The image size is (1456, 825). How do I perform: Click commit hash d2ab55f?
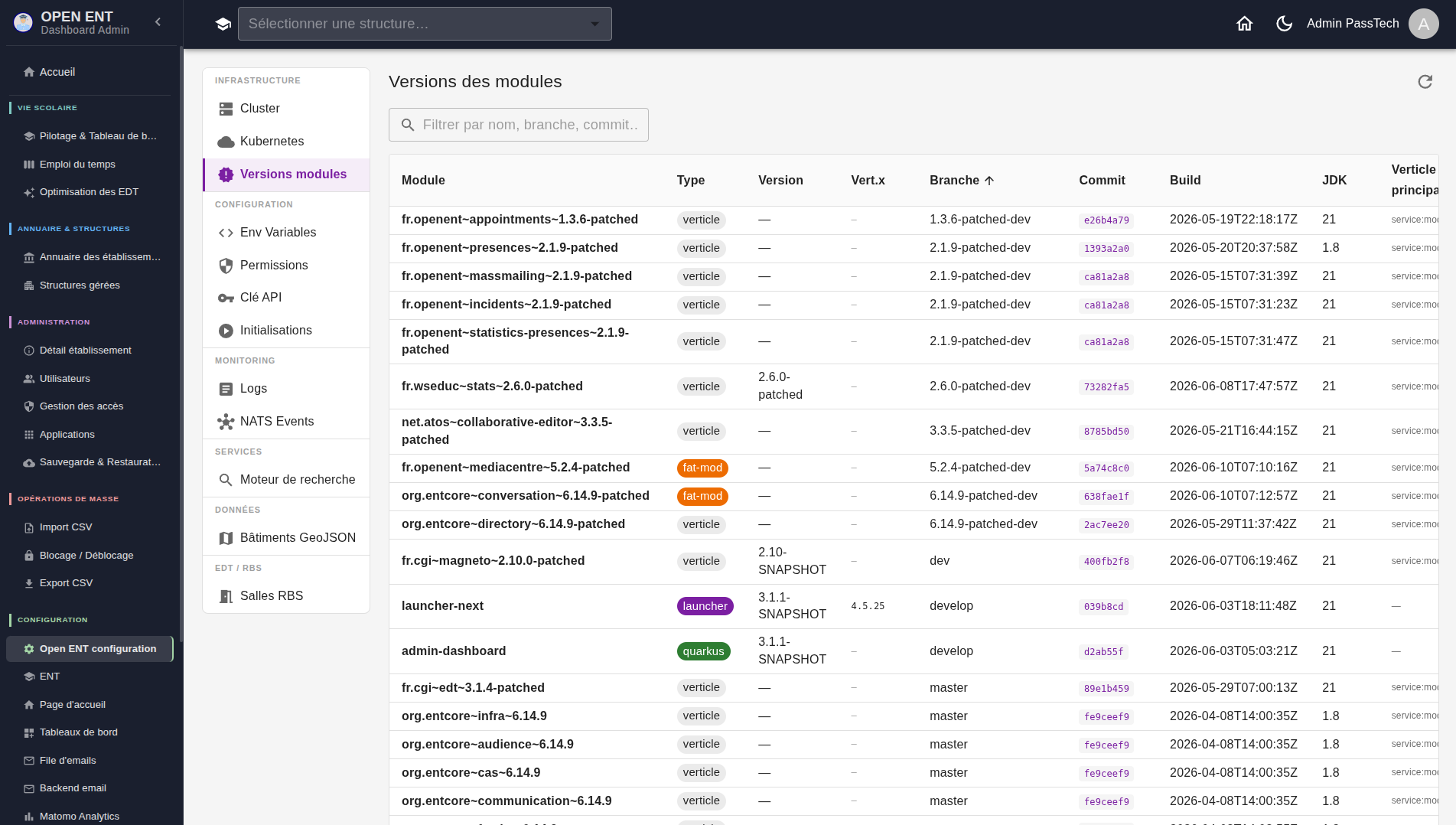coord(1103,652)
